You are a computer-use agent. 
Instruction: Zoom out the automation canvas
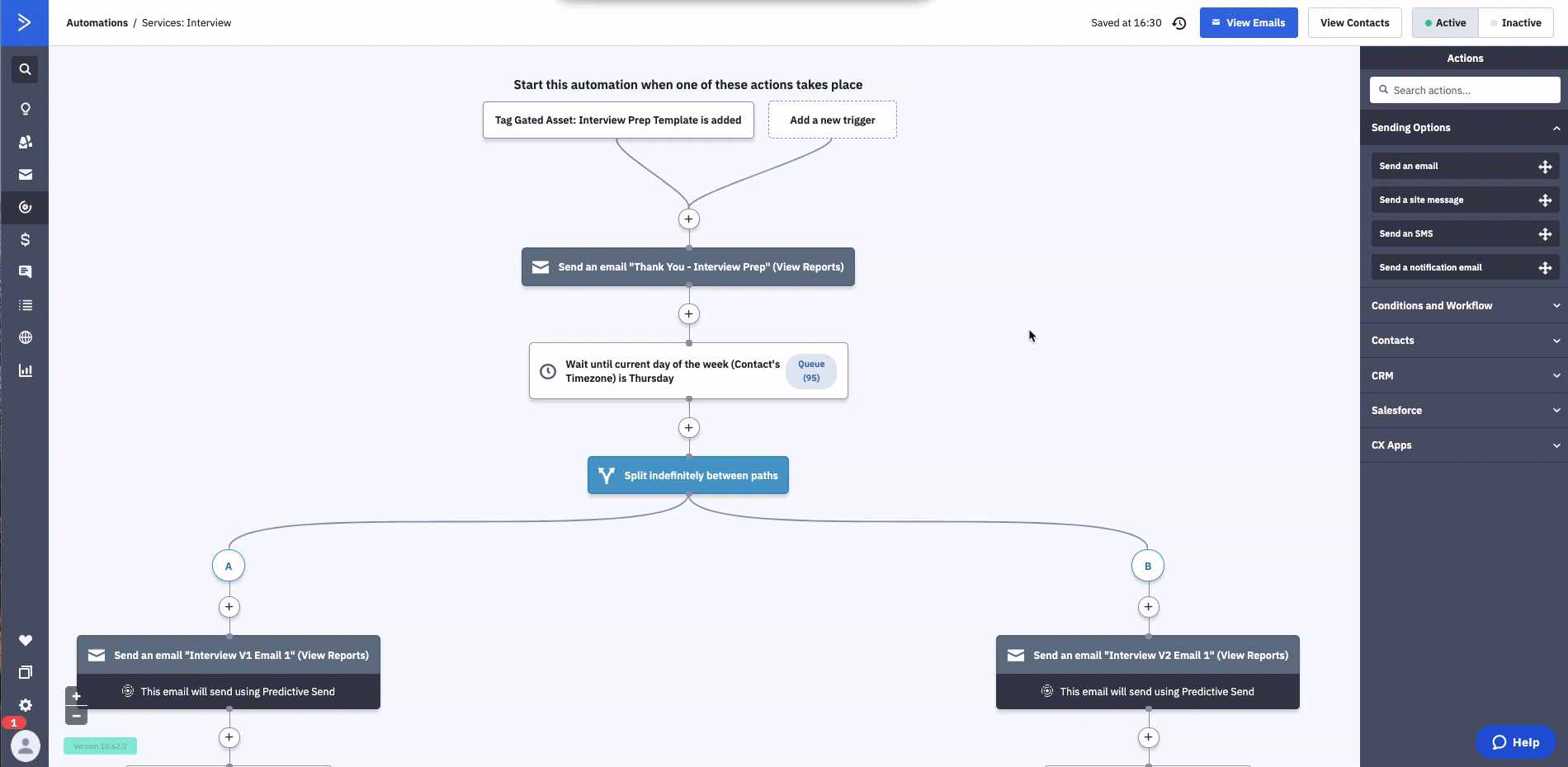pyautogui.click(x=76, y=716)
